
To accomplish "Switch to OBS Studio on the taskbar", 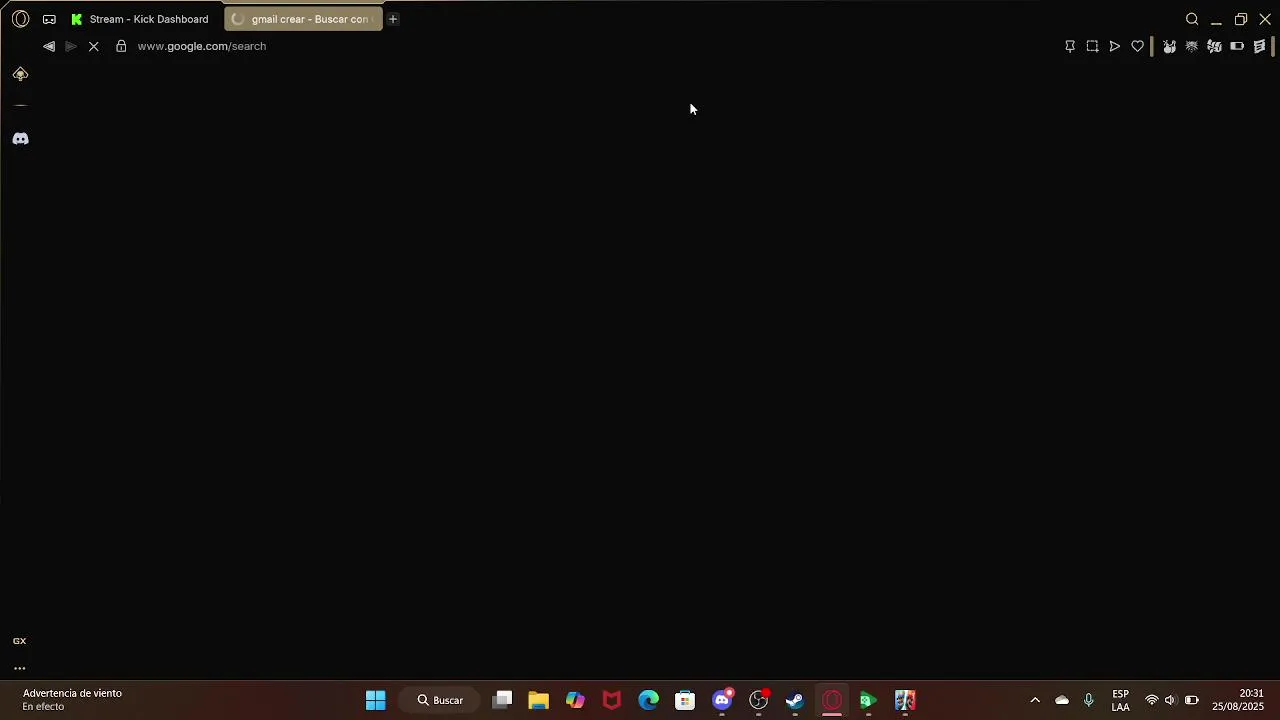I will coord(759,700).
